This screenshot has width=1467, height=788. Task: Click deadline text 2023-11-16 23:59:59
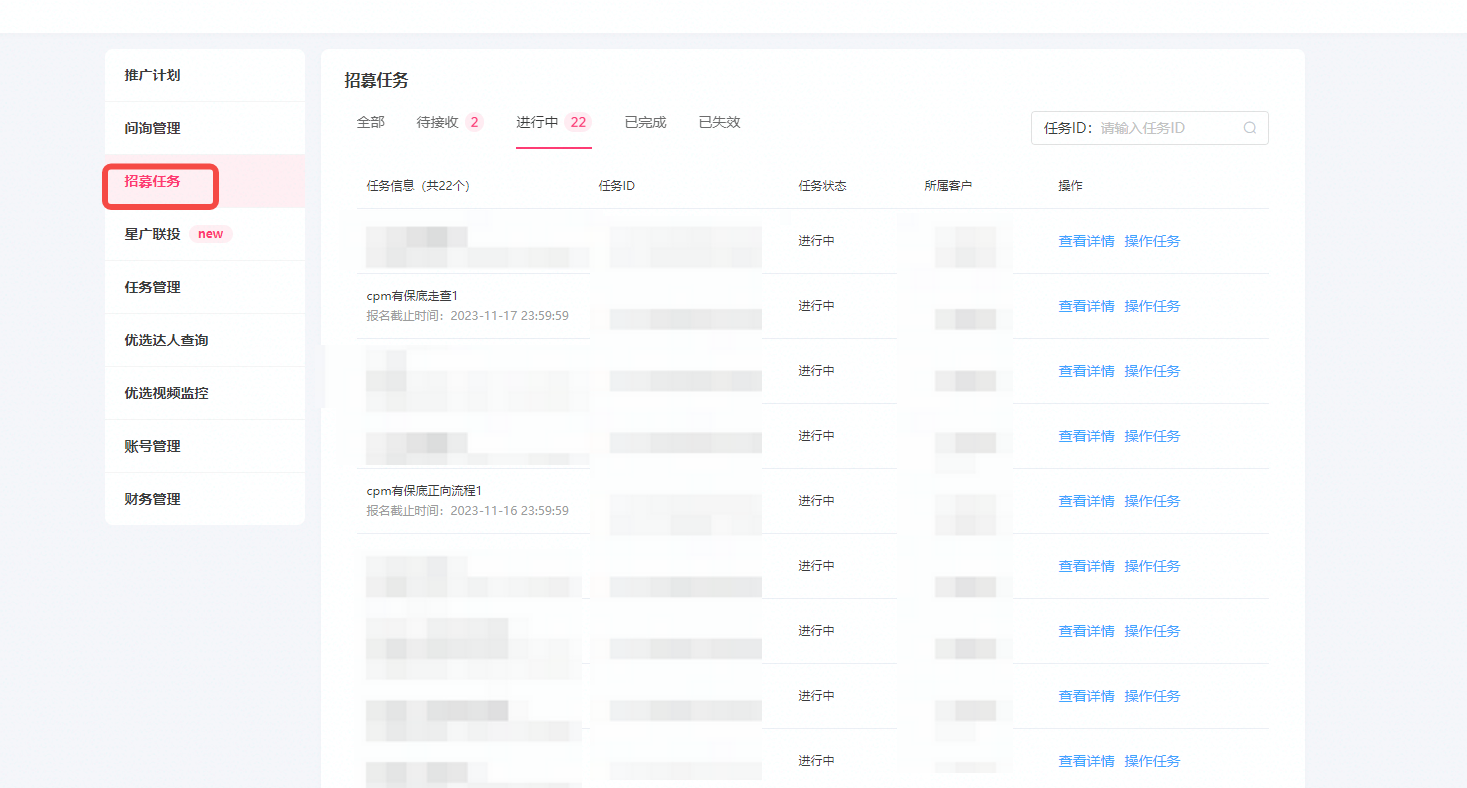(509, 511)
